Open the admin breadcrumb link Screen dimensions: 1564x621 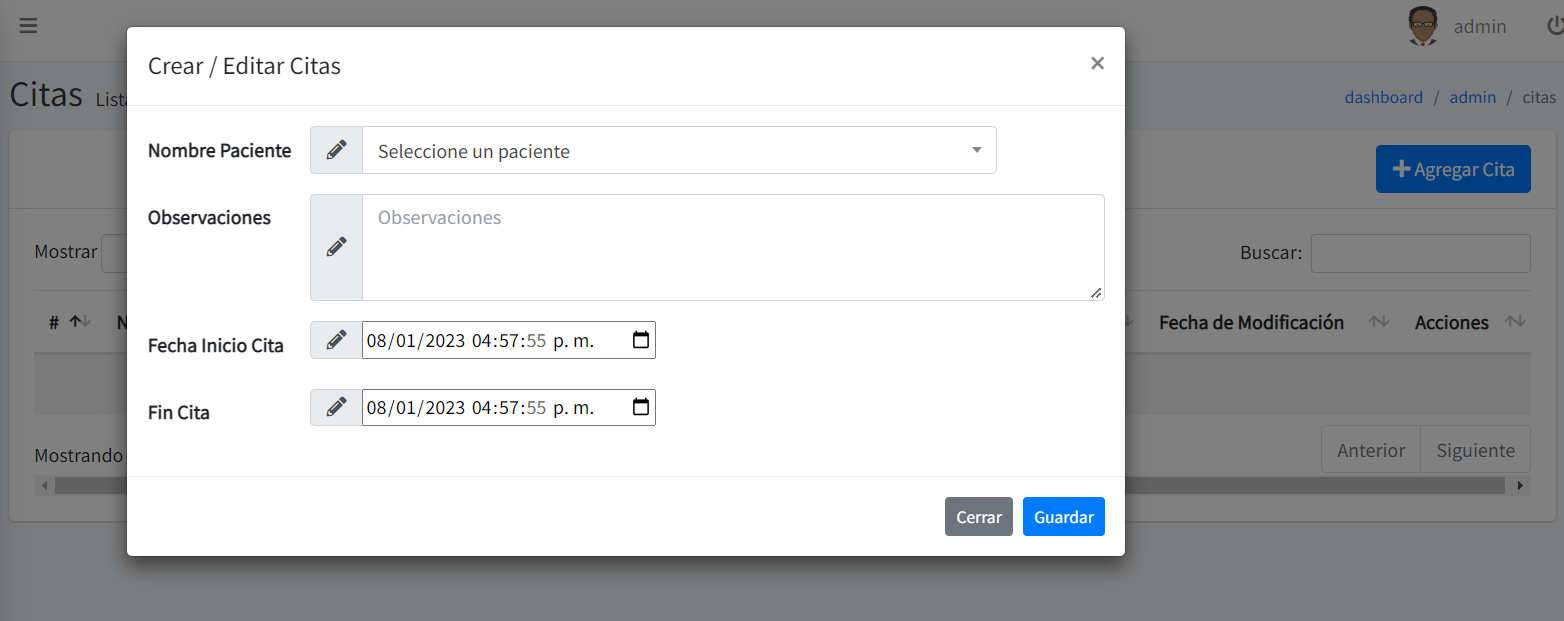pos(1472,97)
